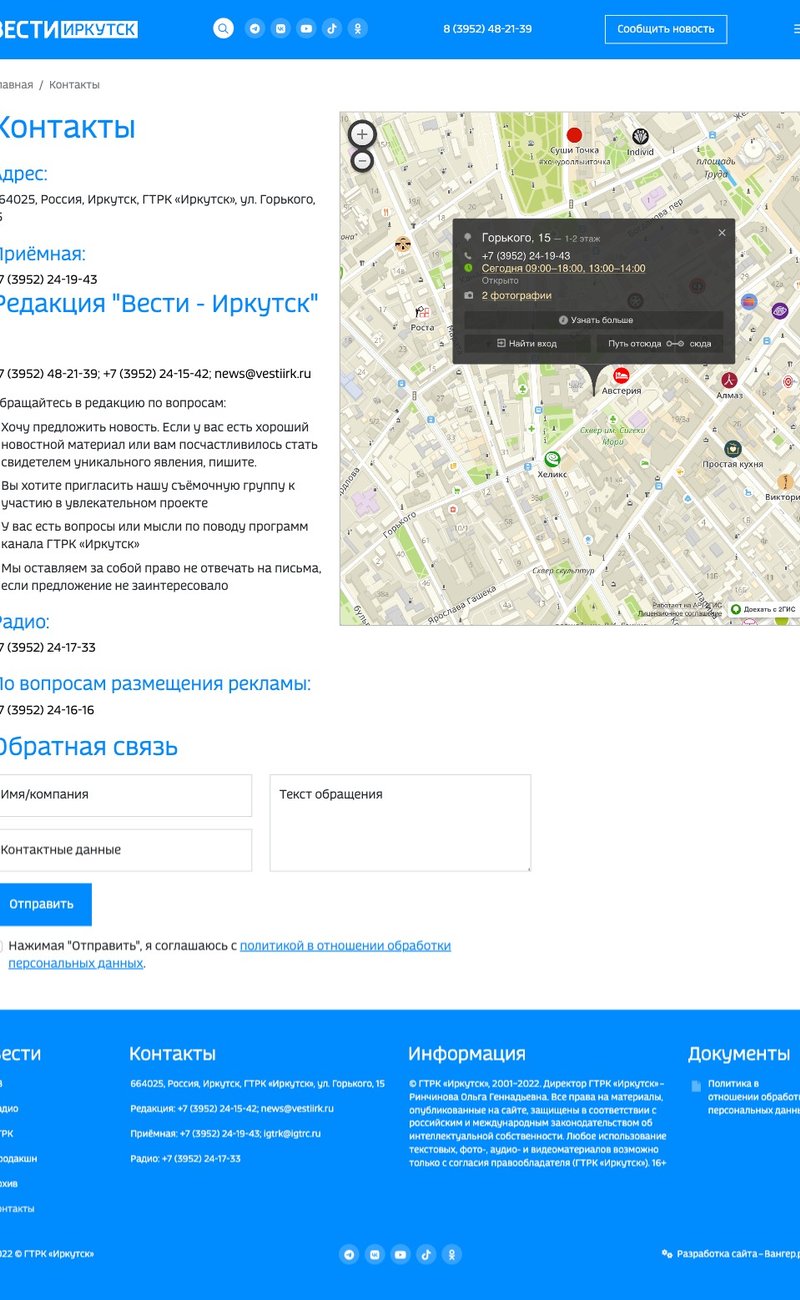
Task: Open Telegram icon in the header
Action: [x=255, y=29]
